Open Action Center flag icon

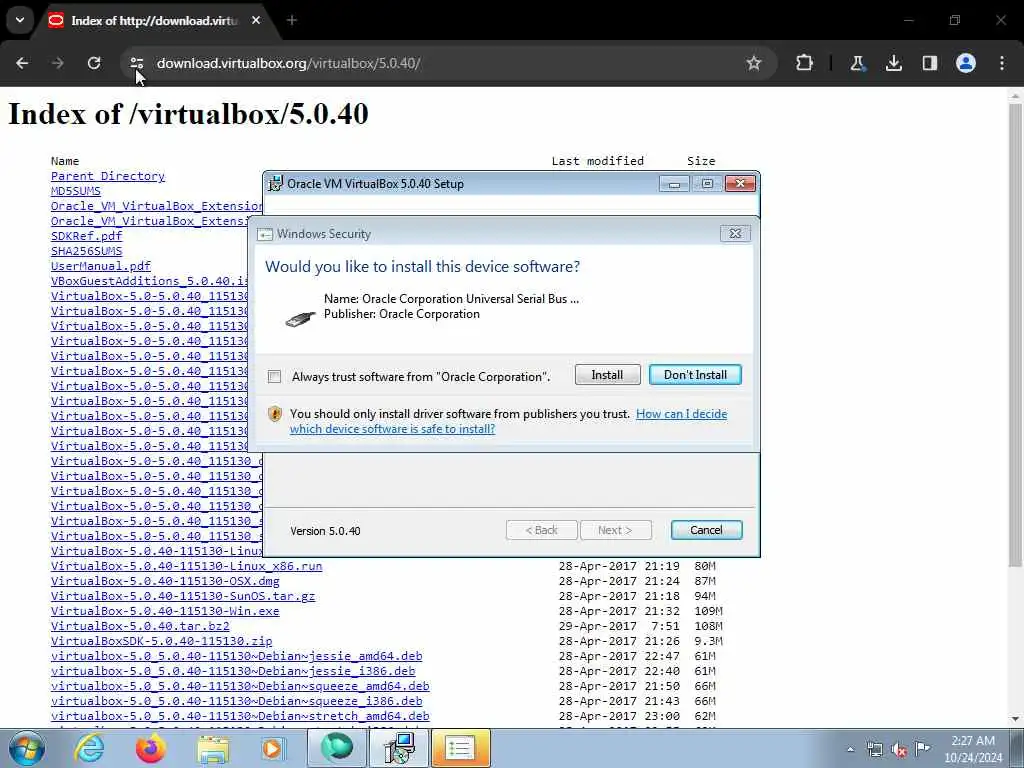tap(922, 749)
